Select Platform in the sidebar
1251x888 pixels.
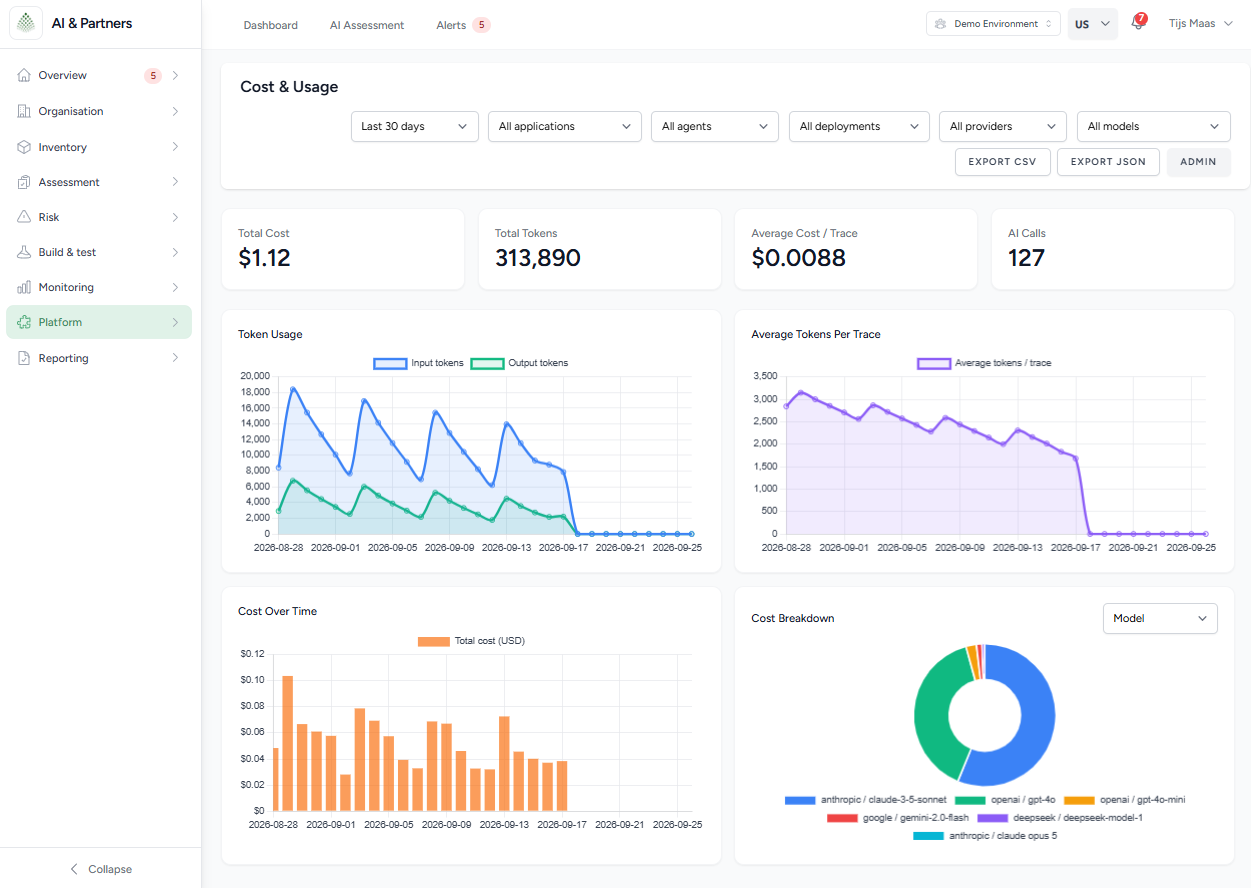99,322
